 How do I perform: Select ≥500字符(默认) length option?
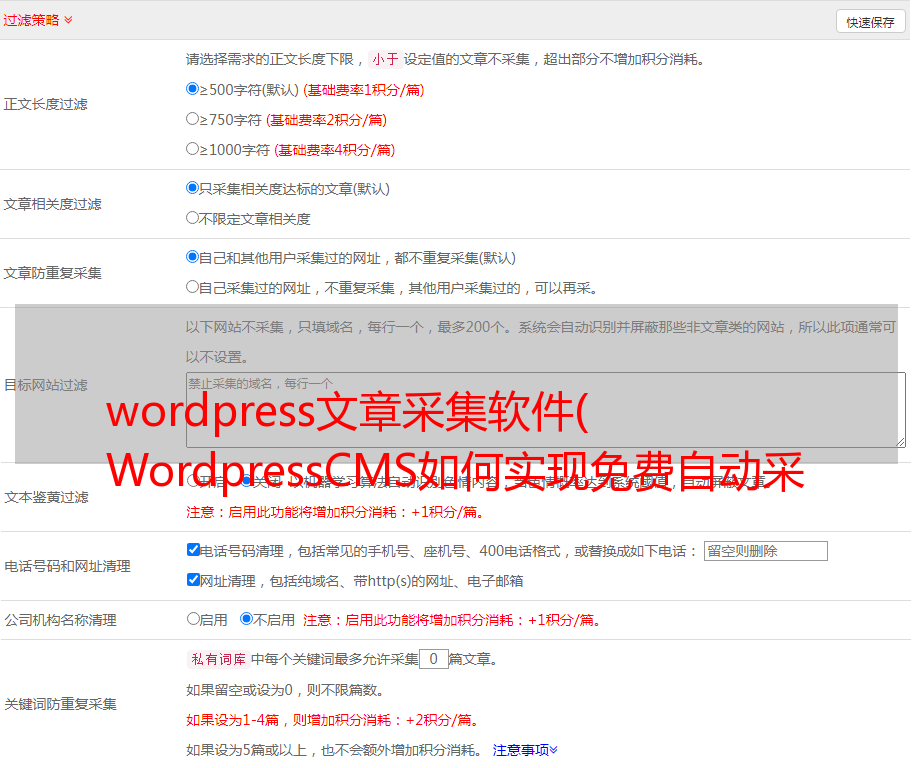click(x=193, y=88)
